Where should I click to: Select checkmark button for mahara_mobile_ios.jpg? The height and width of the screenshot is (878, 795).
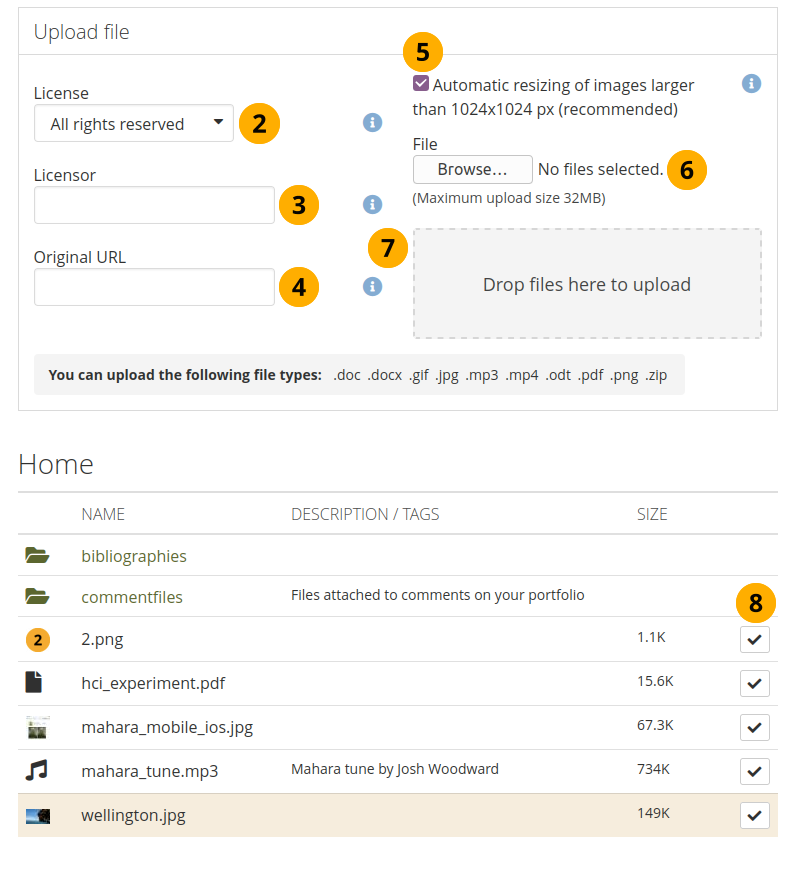click(x=755, y=727)
